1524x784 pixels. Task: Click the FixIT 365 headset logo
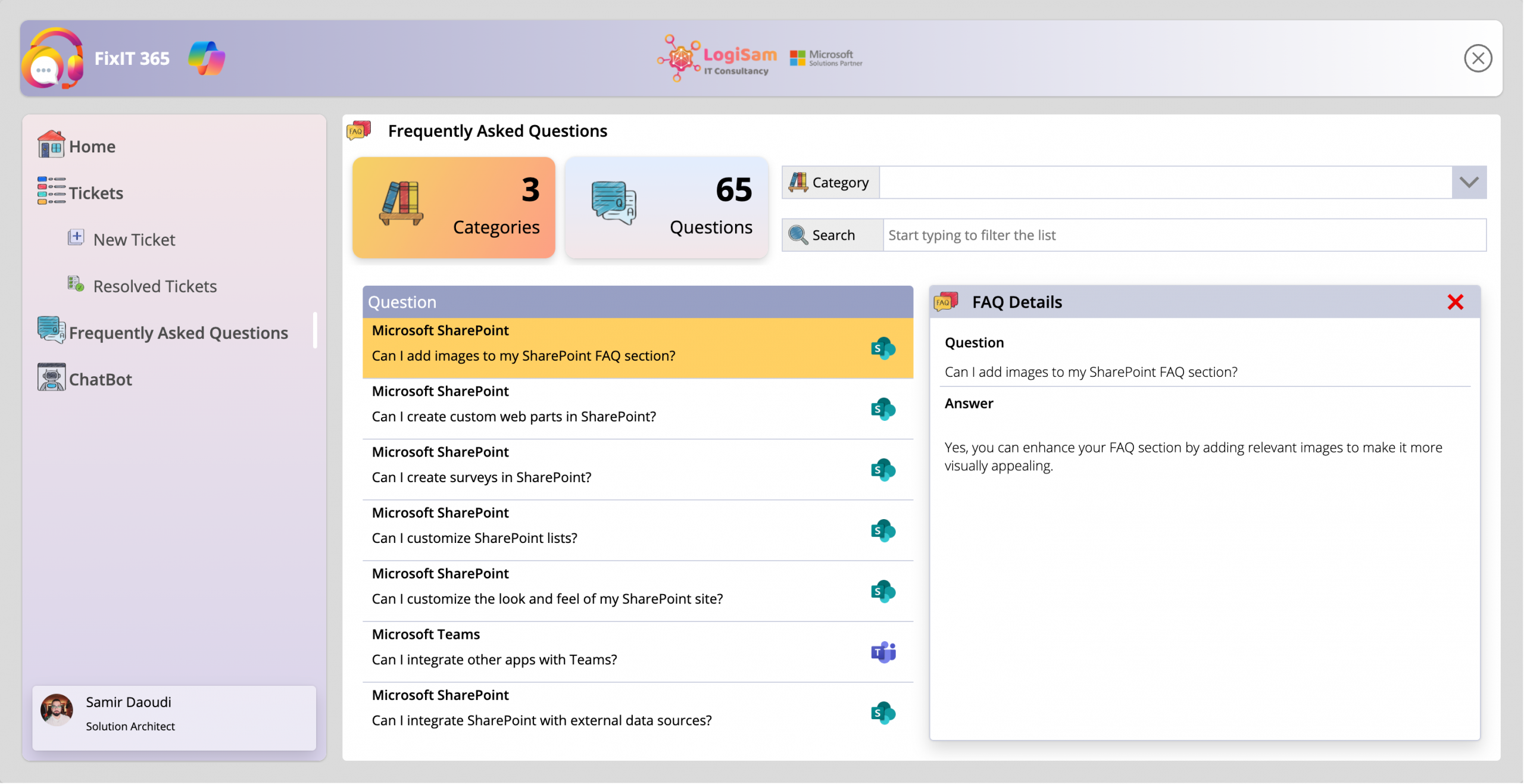(52, 58)
